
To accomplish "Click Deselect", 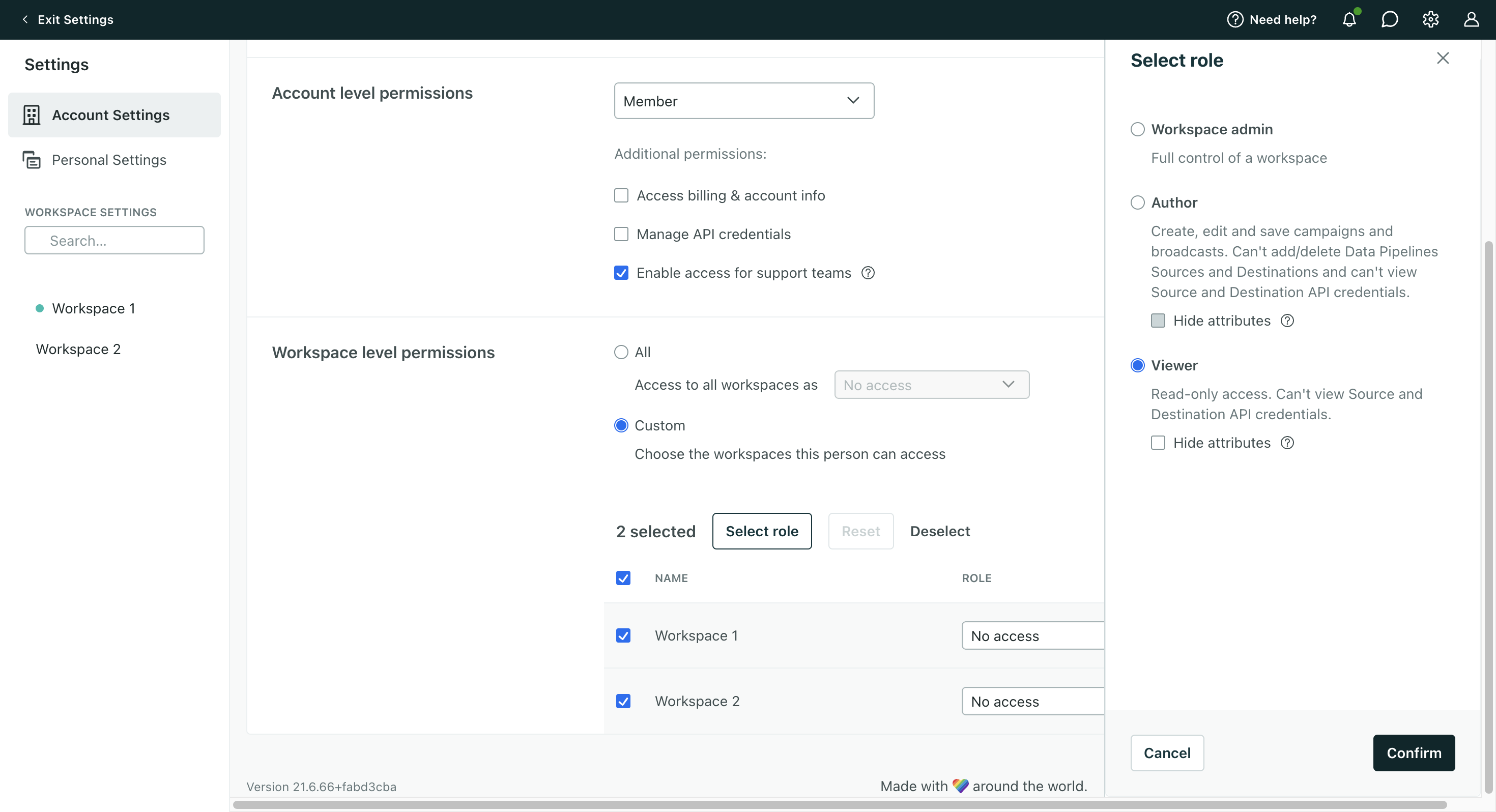I will [x=940, y=531].
